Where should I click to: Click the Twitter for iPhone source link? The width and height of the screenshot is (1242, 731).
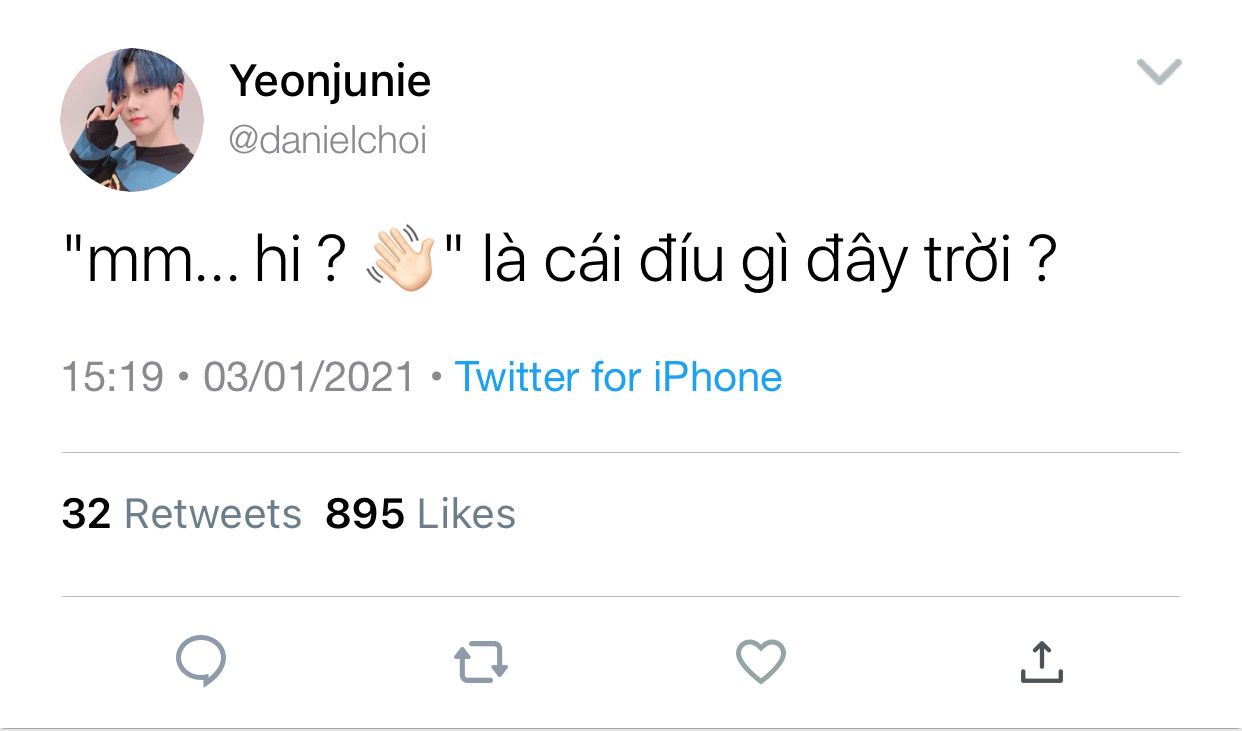coord(618,377)
